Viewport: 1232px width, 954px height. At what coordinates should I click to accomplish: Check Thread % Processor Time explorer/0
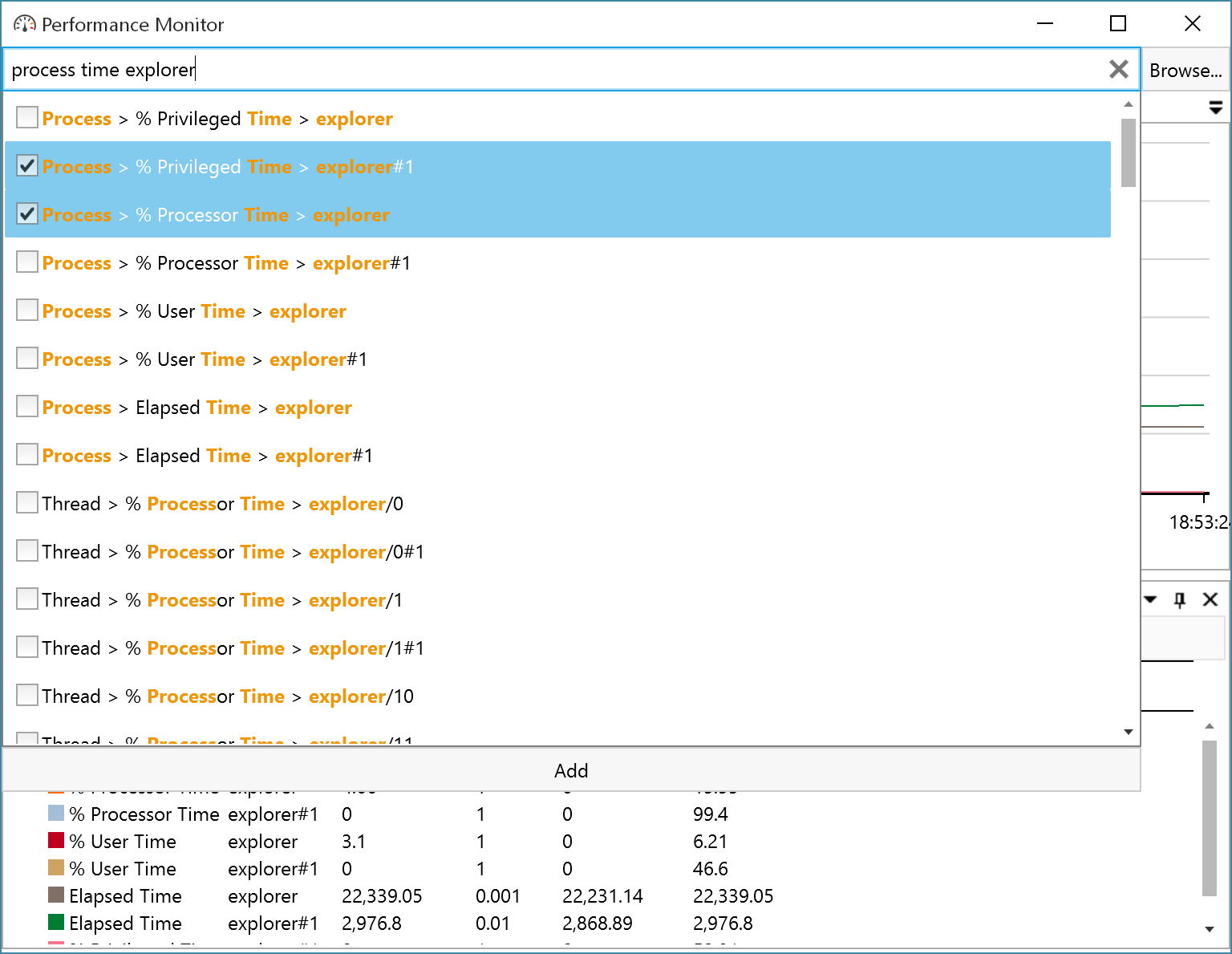27,502
